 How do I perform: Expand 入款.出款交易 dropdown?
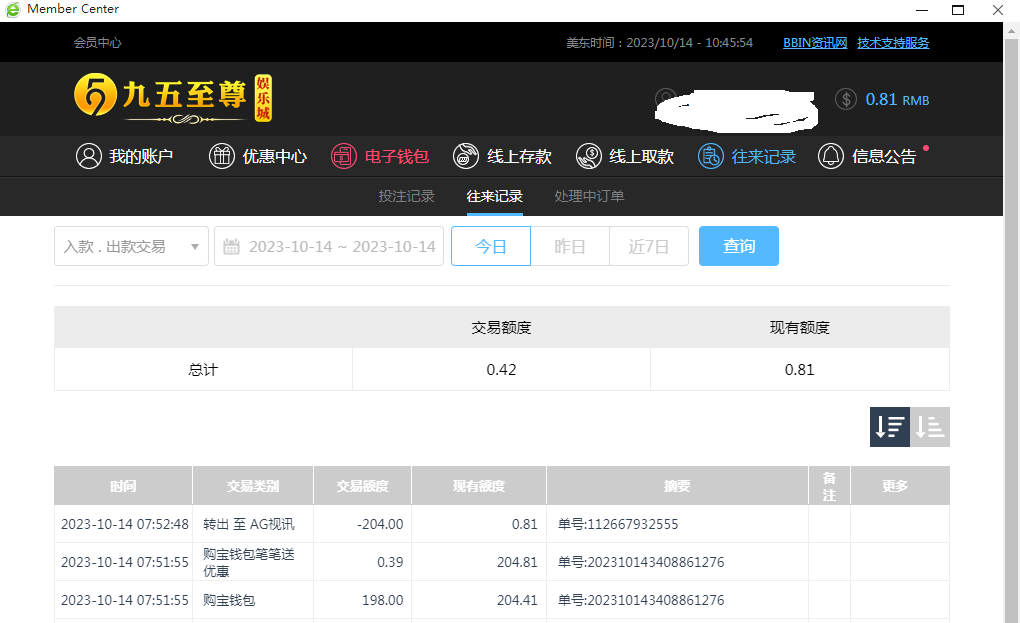tap(131, 246)
